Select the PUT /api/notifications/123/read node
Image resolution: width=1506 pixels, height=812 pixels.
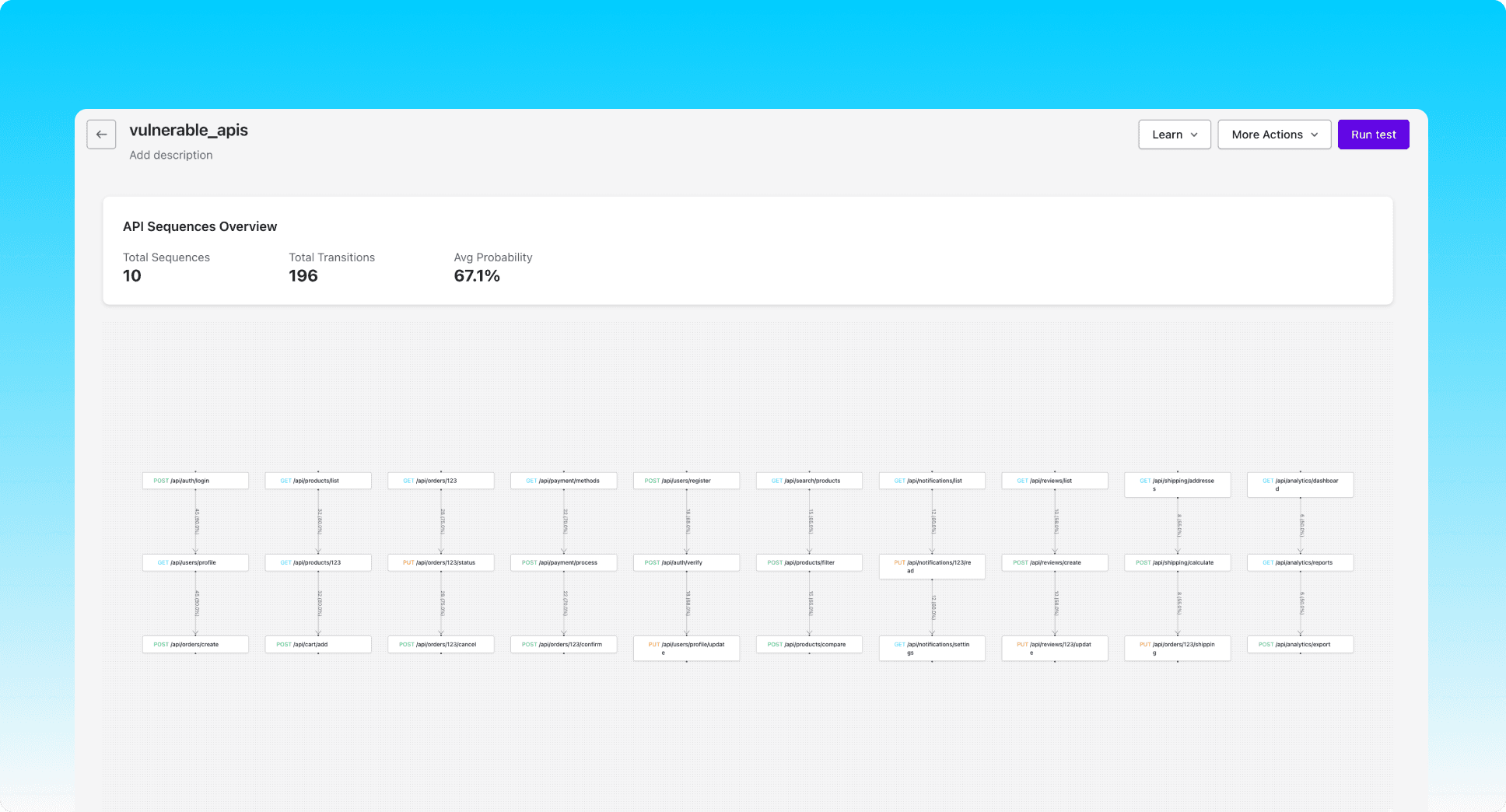932,566
